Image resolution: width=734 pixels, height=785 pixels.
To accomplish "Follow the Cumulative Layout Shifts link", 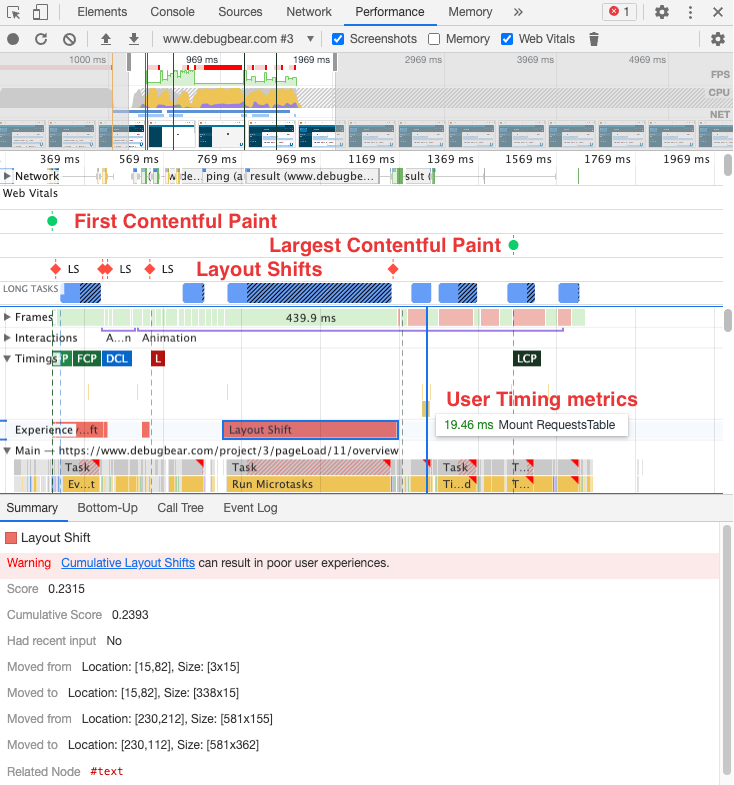I will (128, 563).
